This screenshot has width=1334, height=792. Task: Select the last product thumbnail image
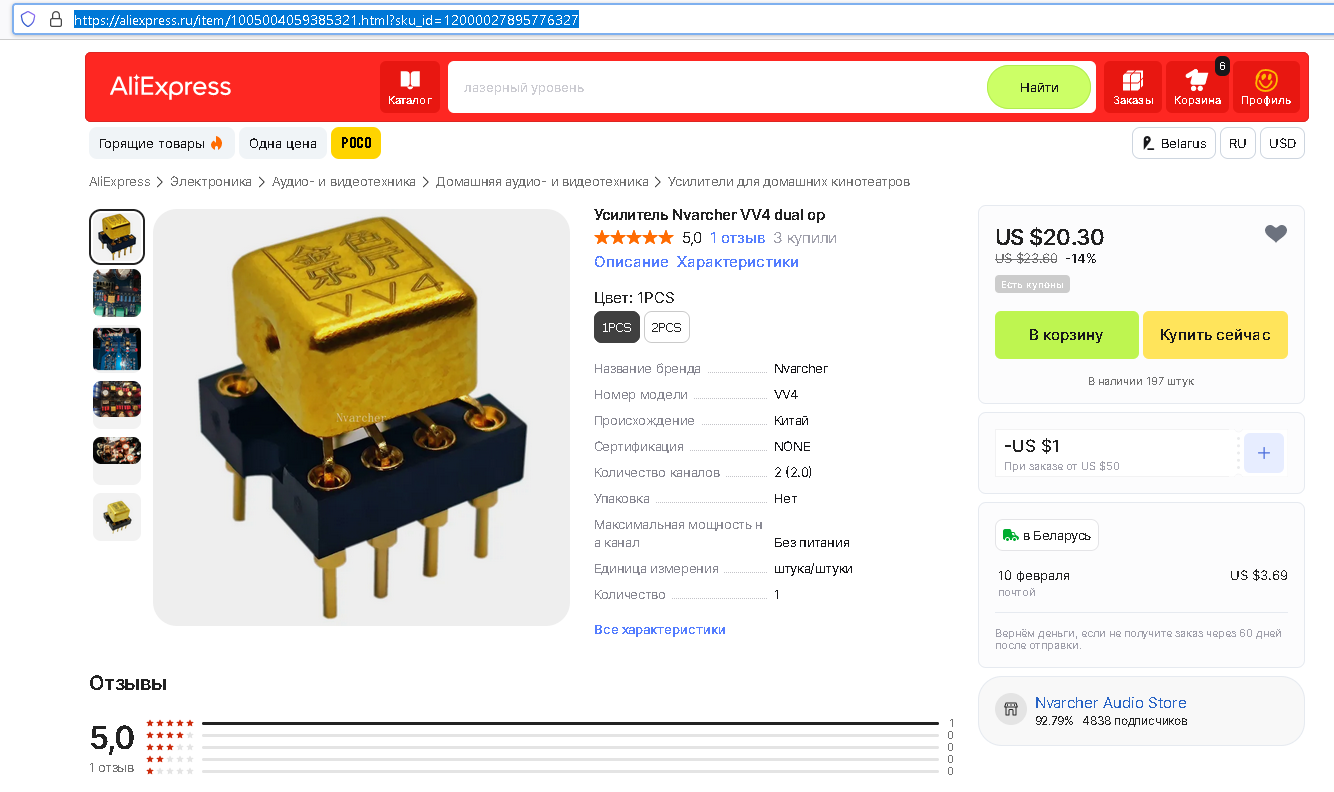(x=117, y=516)
